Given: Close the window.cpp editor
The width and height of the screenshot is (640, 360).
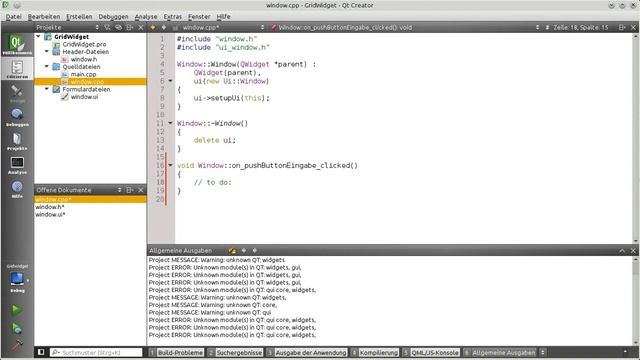Looking at the screenshot, I should coord(633,27).
